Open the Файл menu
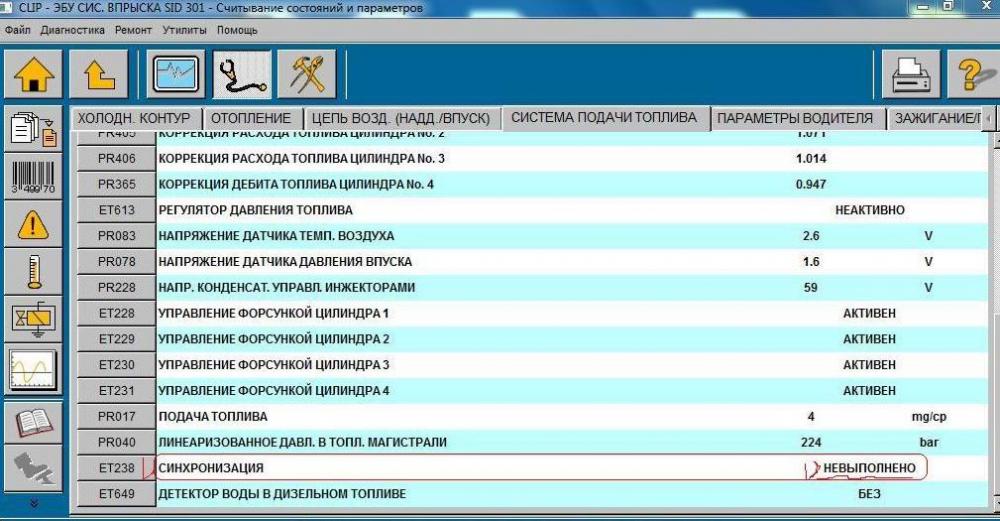Image resolution: width=1000 pixels, height=521 pixels. tap(17, 30)
